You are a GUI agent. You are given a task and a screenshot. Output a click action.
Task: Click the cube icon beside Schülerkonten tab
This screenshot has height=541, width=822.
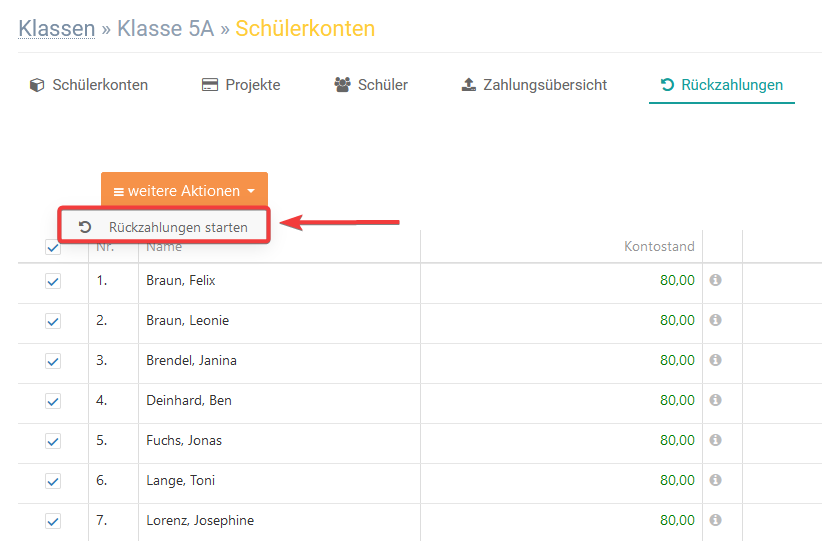(x=37, y=85)
